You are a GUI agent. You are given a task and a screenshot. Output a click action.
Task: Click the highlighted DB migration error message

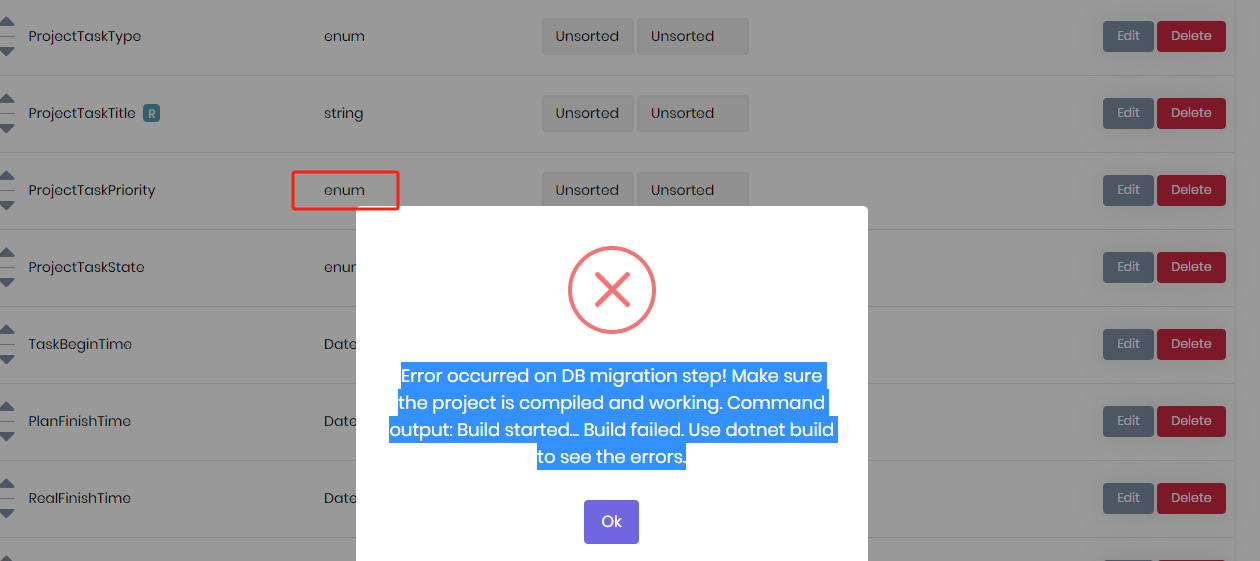pos(611,417)
